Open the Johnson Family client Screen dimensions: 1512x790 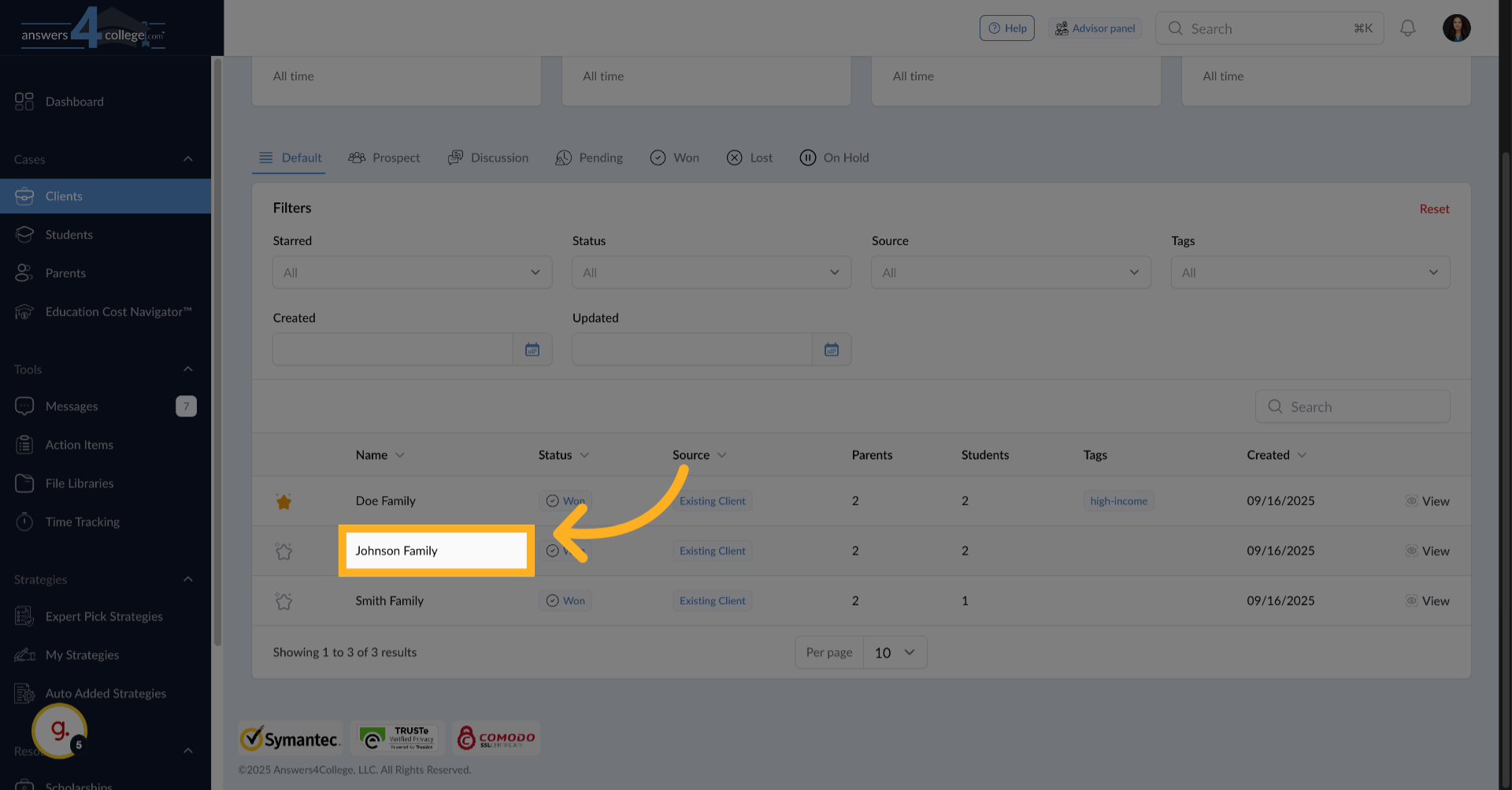[x=397, y=551]
